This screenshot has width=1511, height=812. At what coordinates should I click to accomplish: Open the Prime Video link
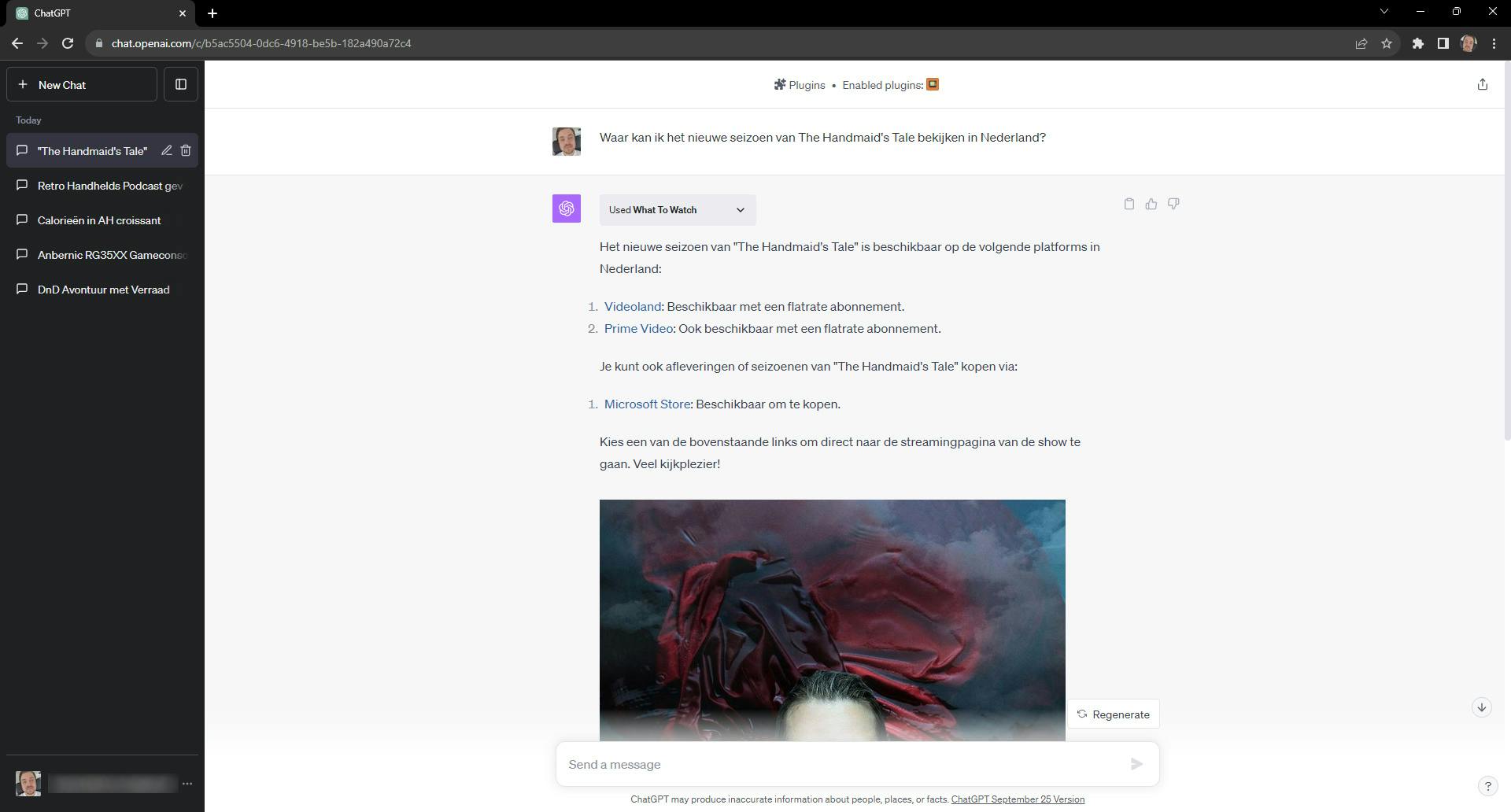[x=638, y=329]
